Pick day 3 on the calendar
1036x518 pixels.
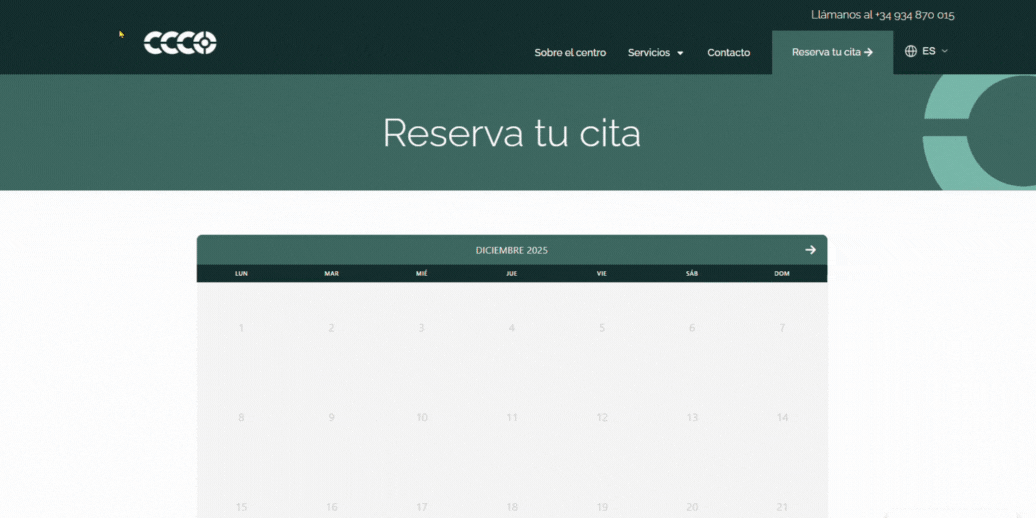pyautogui.click(x=421, y=328)
